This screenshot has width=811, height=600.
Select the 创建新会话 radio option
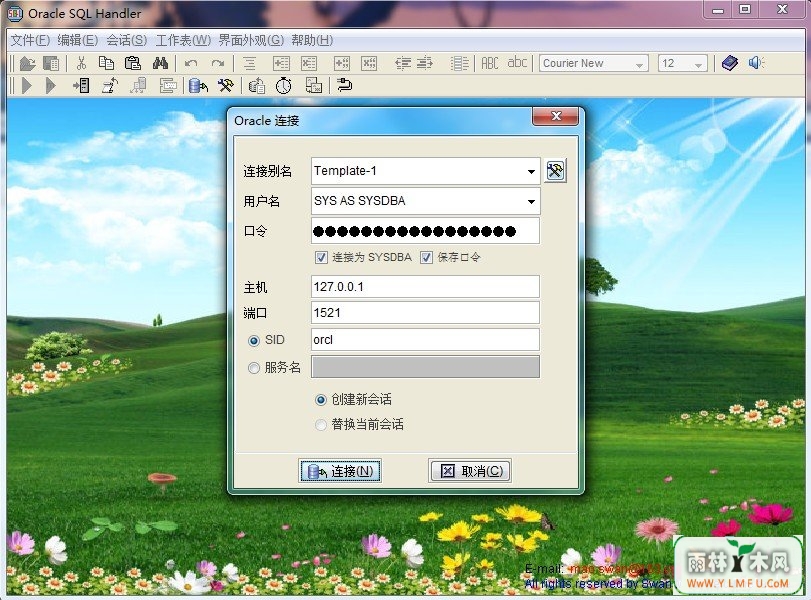click(x=321, y=399)
